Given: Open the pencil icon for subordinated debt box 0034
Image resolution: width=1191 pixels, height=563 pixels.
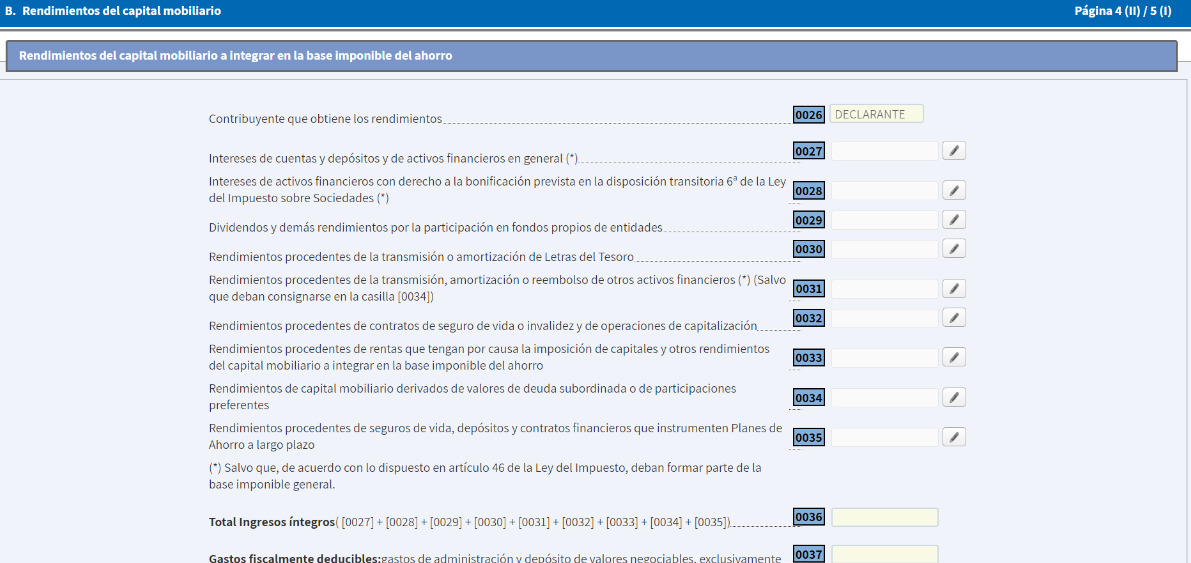Looking at the screenshot, I should pos(954,398).
